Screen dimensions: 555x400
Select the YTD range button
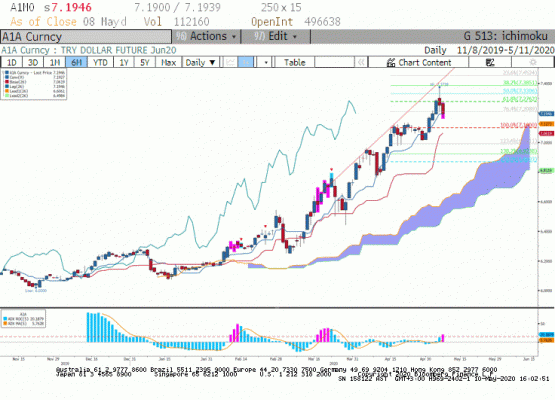[100, 63]
